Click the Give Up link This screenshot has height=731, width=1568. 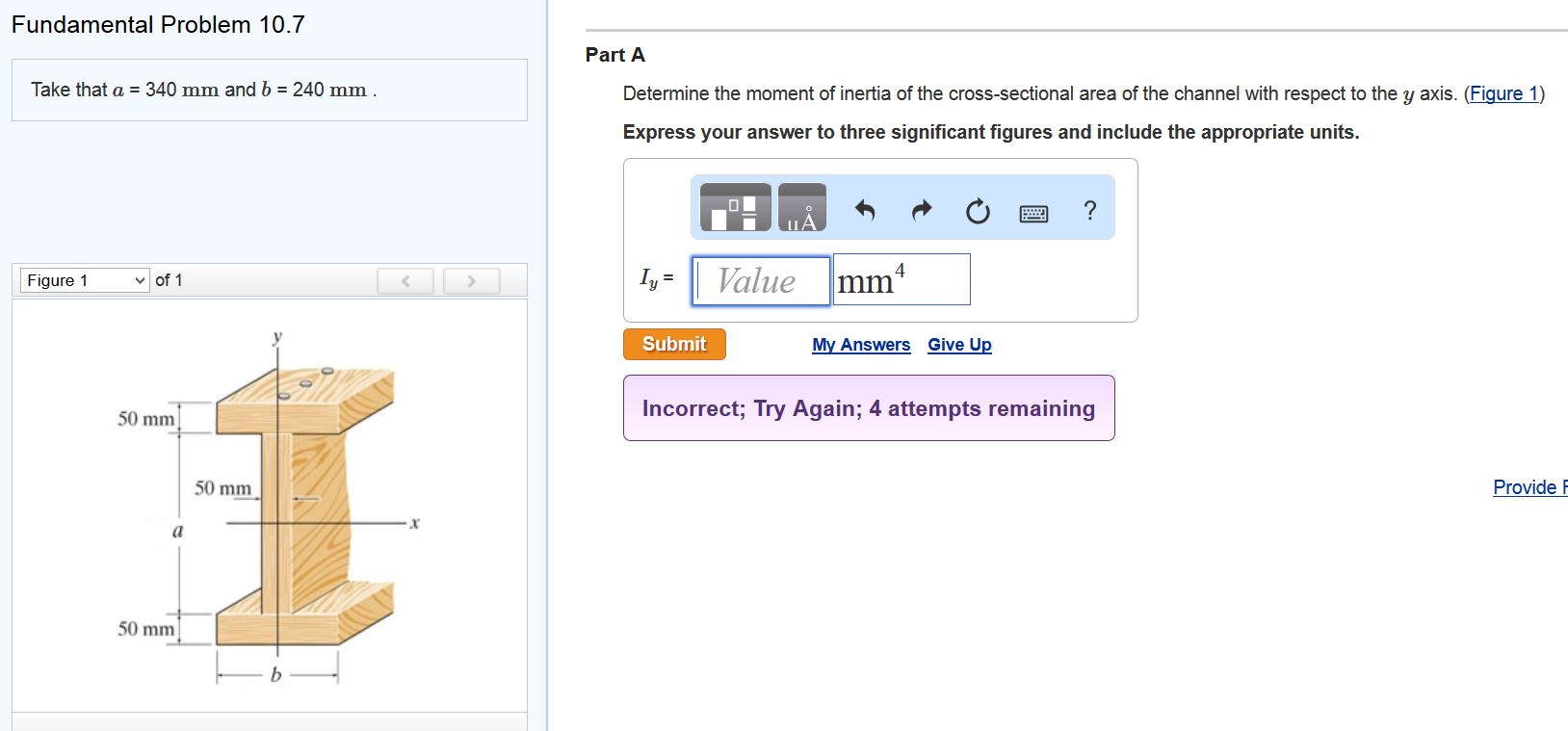959,345
